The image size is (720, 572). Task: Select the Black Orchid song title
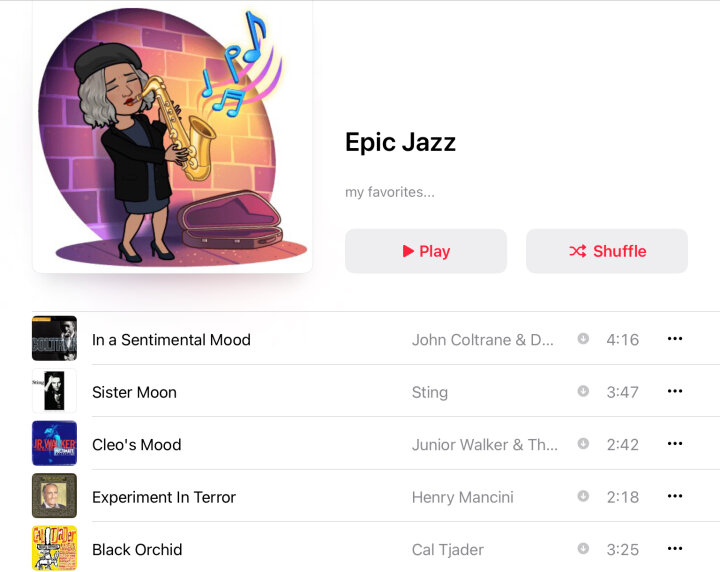(x=137, y=550)
